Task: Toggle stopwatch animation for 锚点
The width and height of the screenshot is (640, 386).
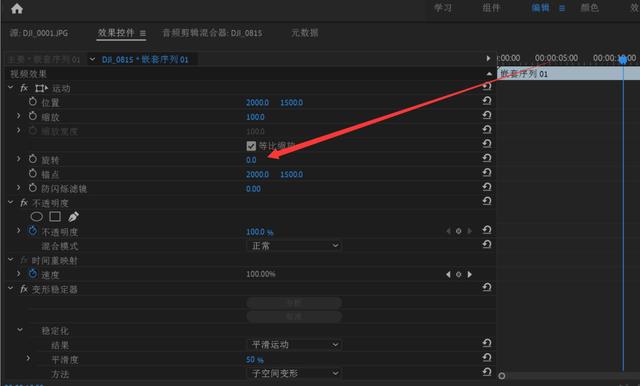Action: (x=33, y=173)
